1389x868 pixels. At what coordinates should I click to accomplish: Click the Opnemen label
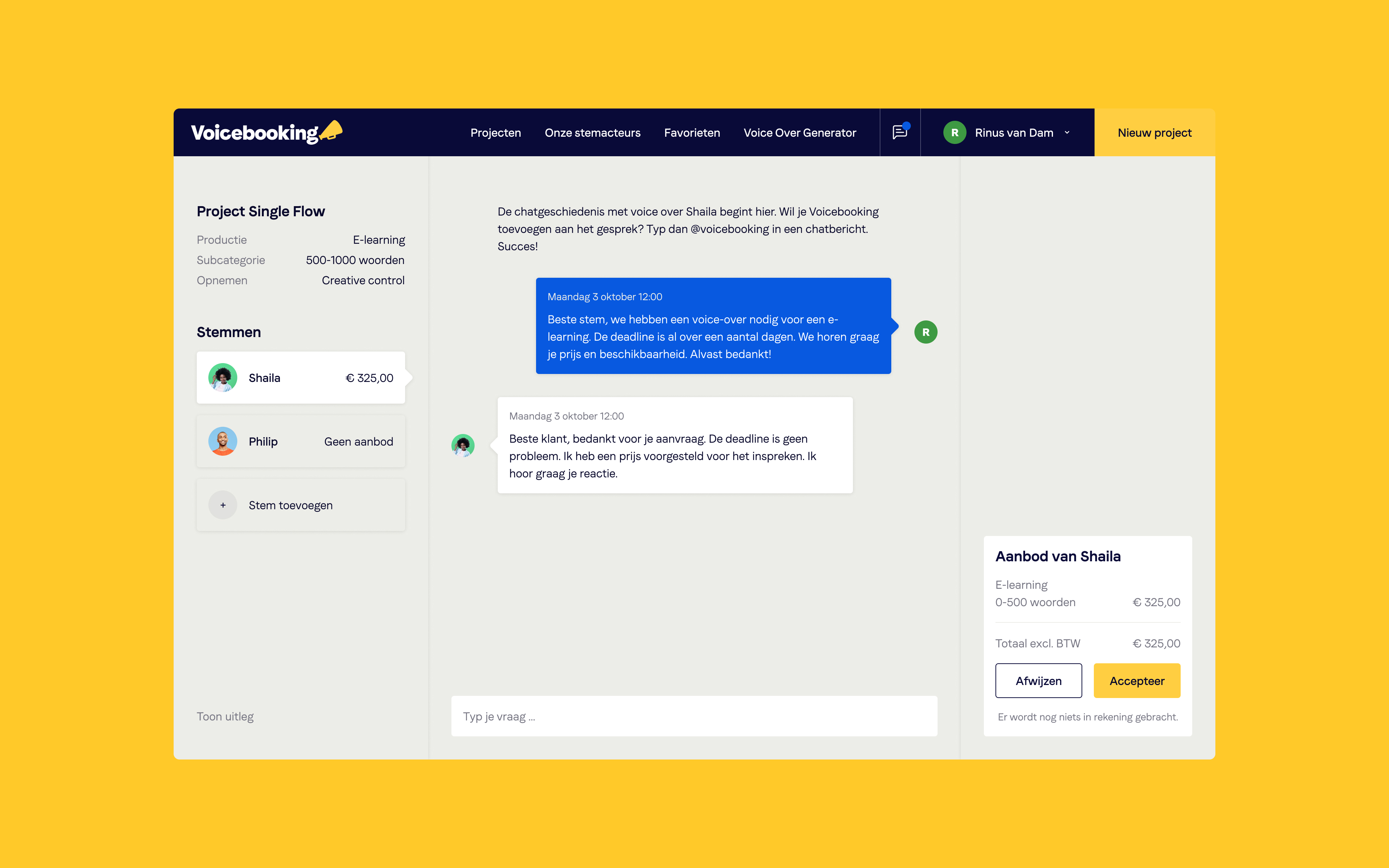(222, 280)
